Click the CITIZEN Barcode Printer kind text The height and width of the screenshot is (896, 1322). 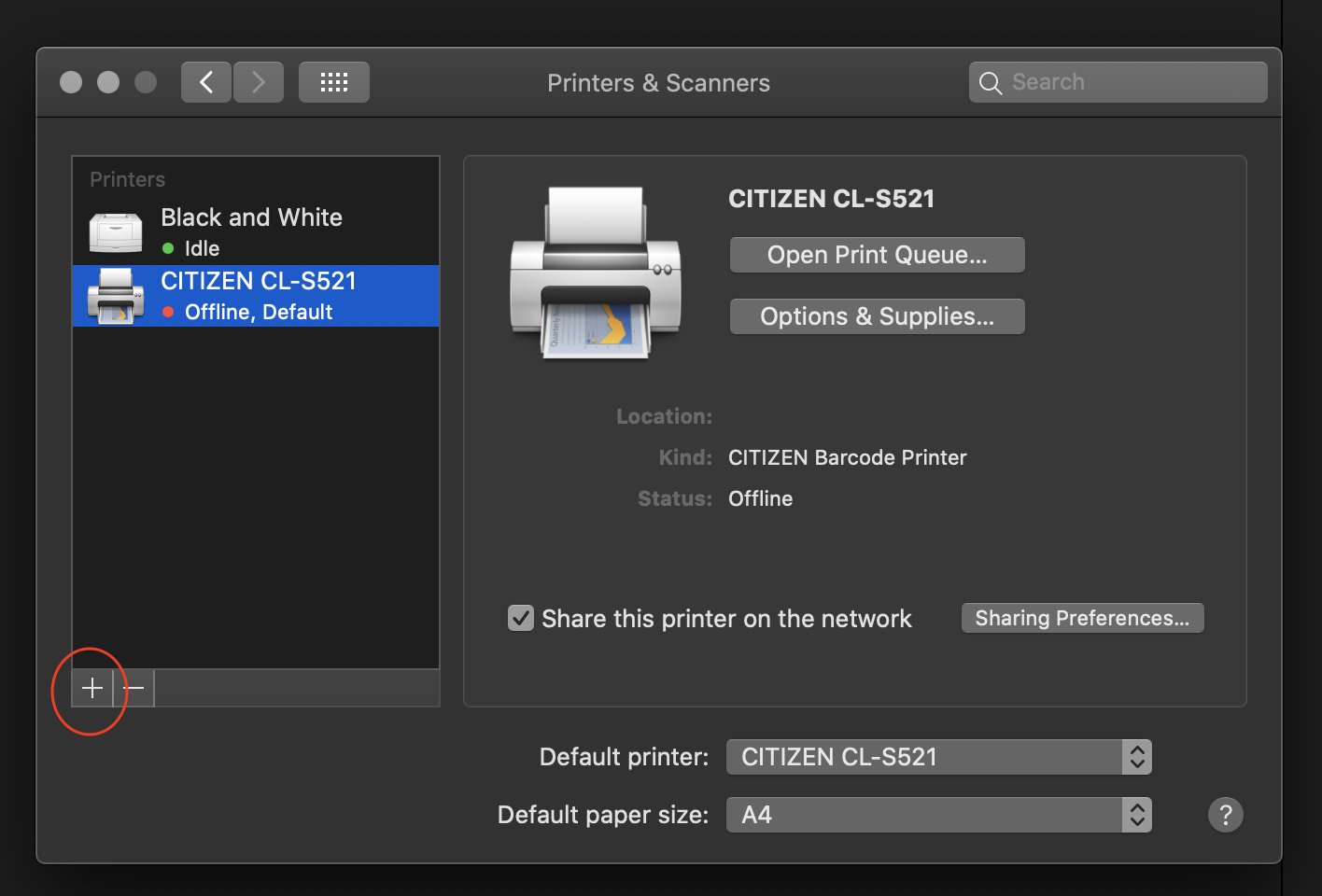click(x=848, y=457)
